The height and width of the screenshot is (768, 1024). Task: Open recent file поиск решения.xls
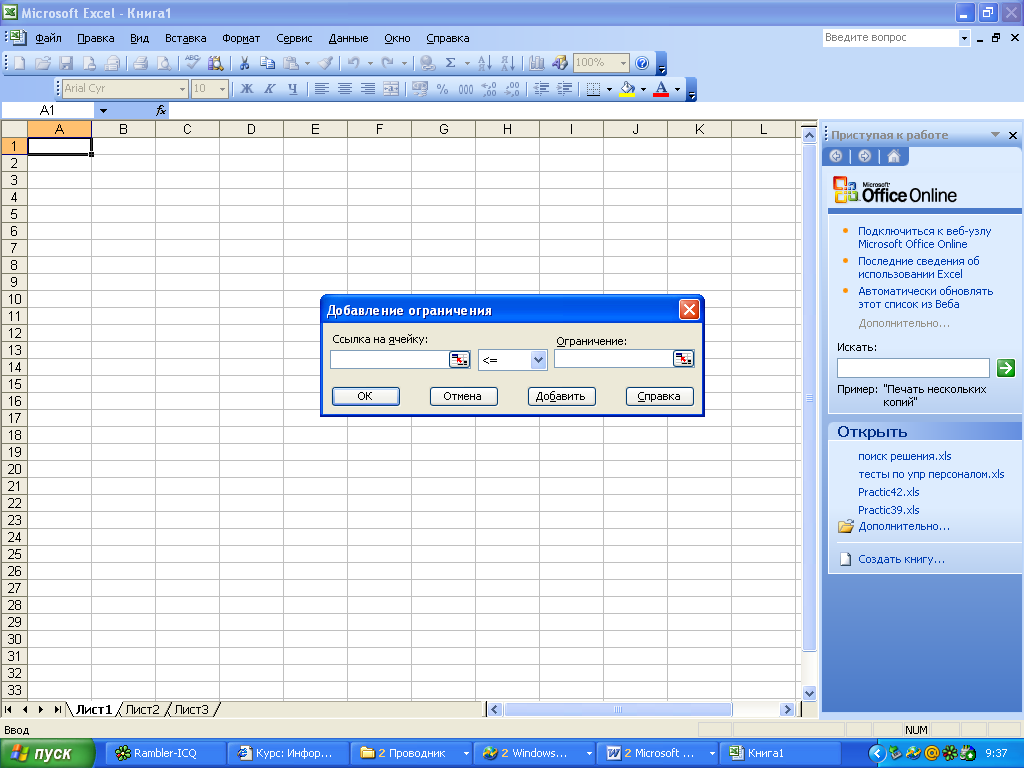point(904,456)
